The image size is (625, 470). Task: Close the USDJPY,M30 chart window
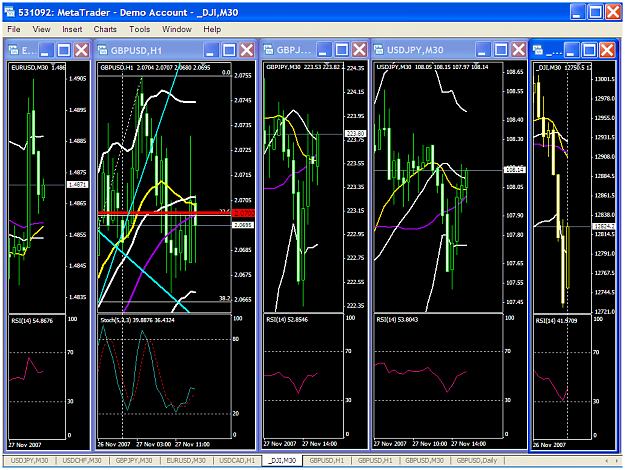pyautogui.click(x=519, y=50)
